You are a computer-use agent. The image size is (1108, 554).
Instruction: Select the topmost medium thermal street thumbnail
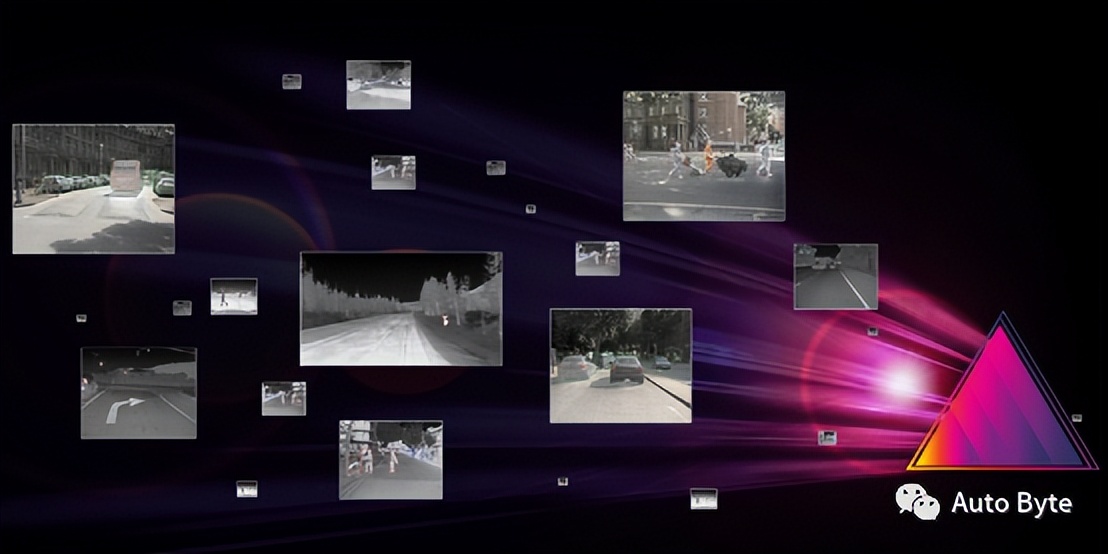378,85
